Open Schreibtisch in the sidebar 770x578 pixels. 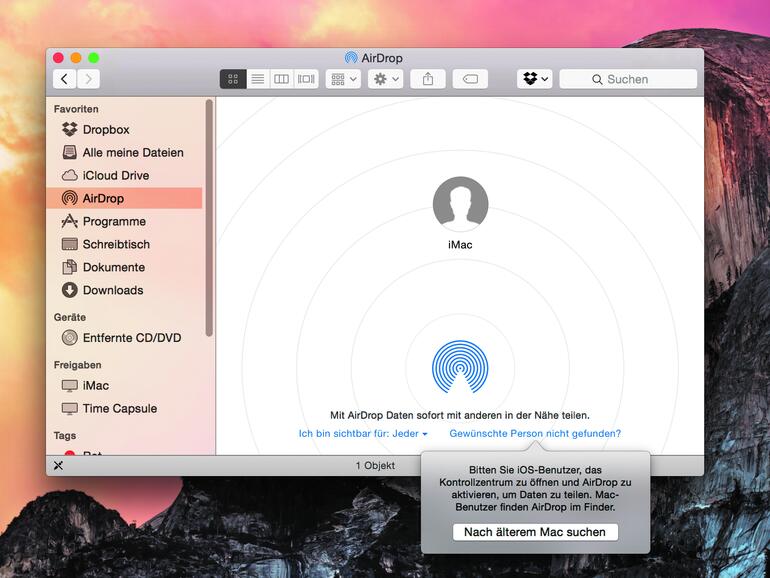125,244
